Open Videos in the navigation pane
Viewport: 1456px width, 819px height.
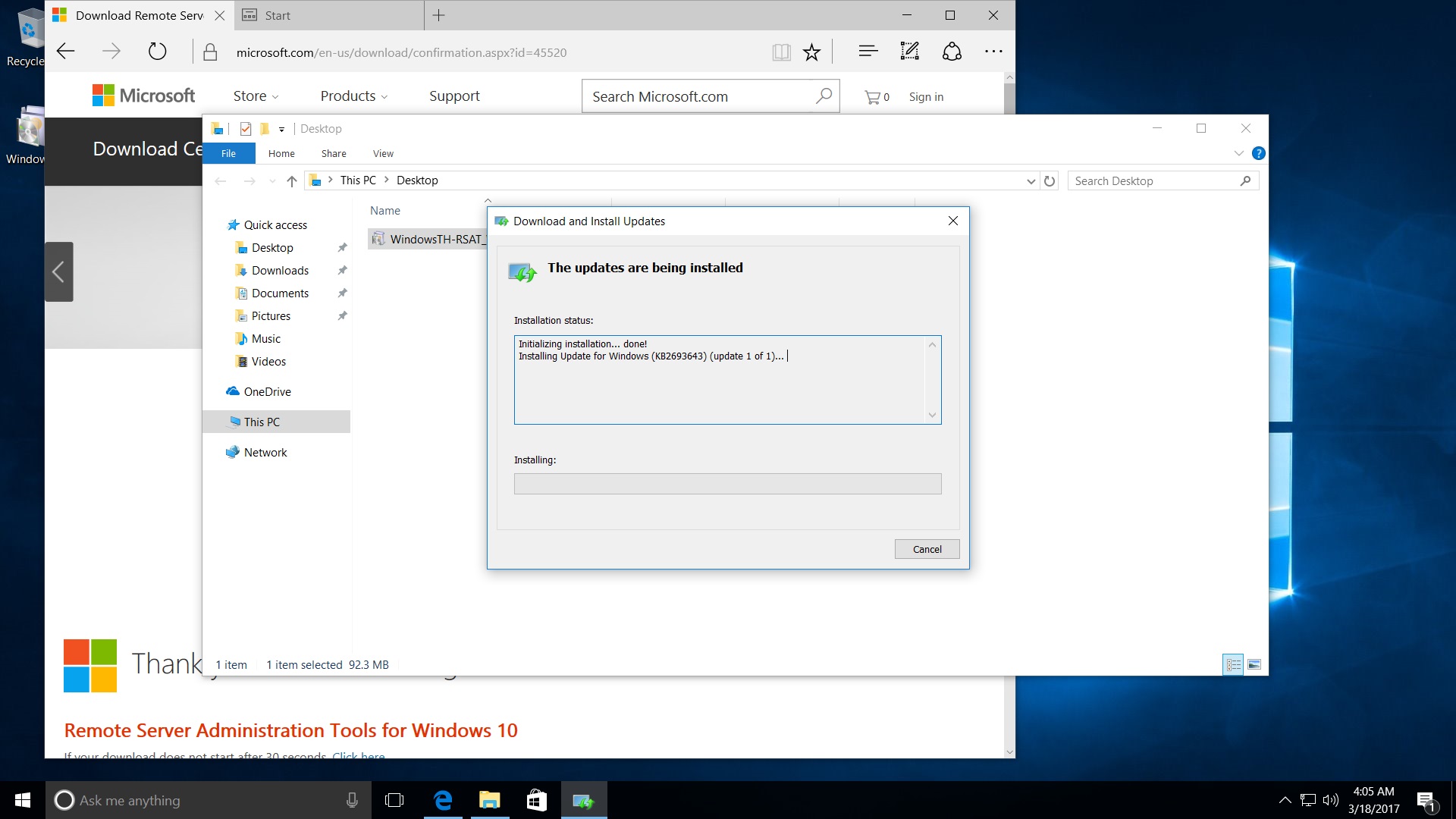point(268,362)
